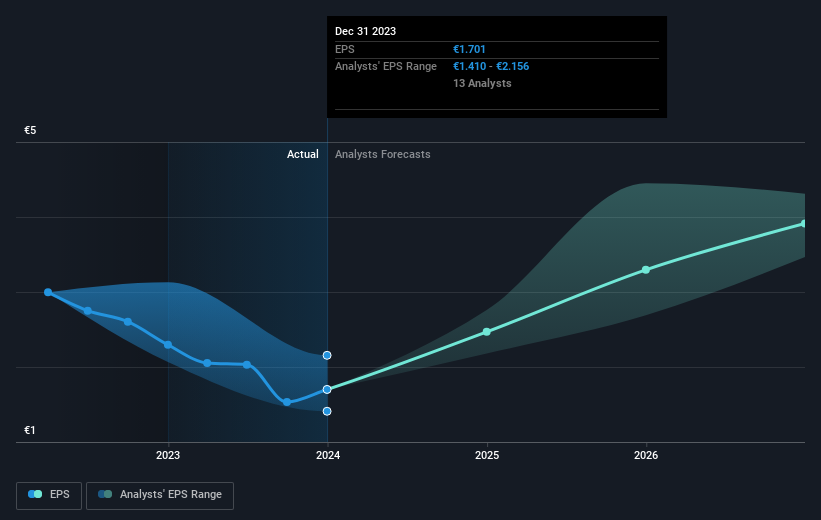Click the EPS data point at 2023 gridline

(168, 345)
